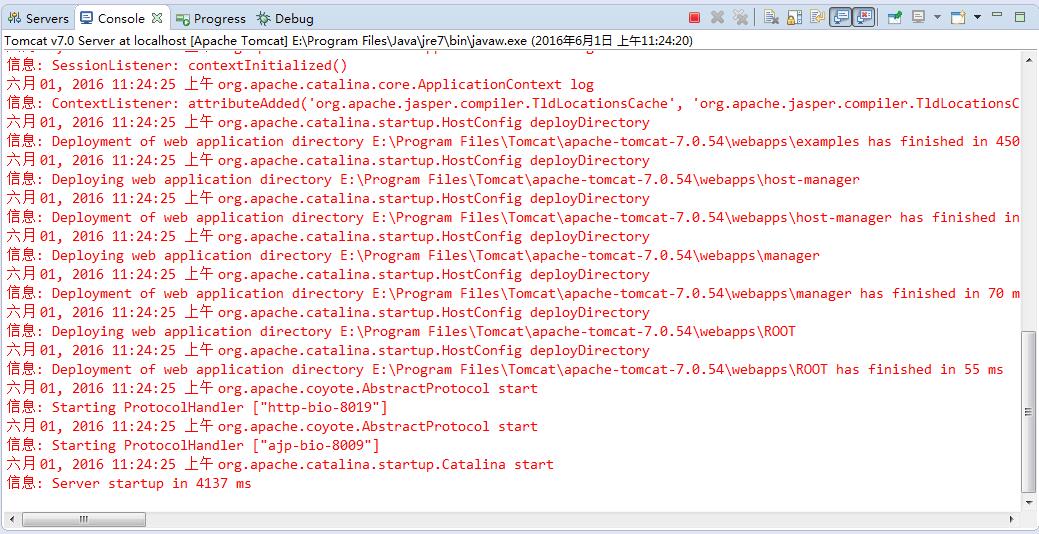Open the Display Selected Console dropdown arrow
Image resolution: width=1039 pixels, height=534 pixels.
(937, 18)
